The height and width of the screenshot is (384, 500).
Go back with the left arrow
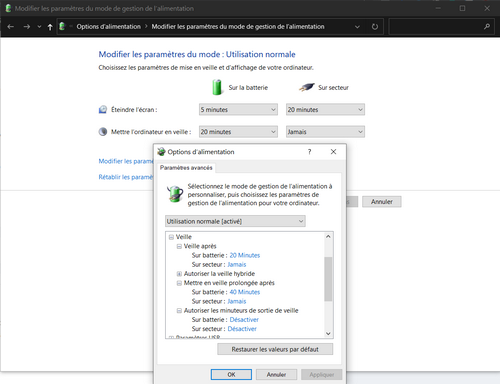11,27
